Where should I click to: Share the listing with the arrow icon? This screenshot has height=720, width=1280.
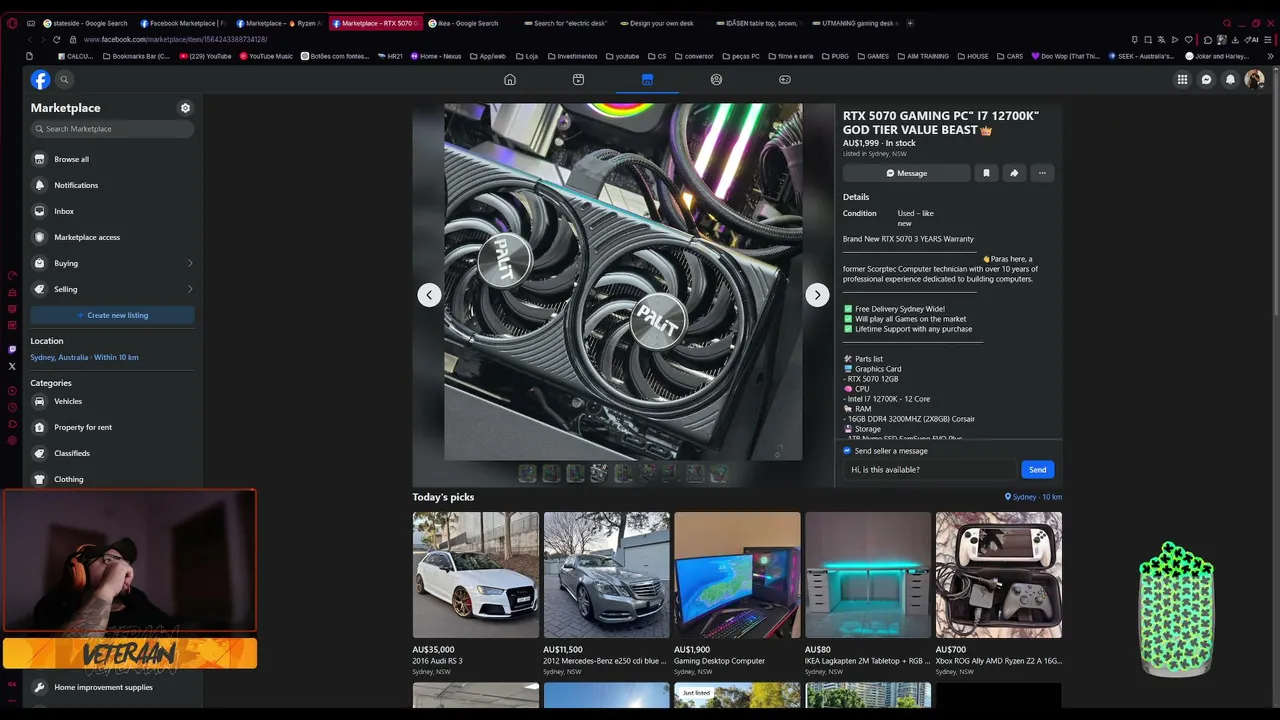click(x=1014, y=173)
